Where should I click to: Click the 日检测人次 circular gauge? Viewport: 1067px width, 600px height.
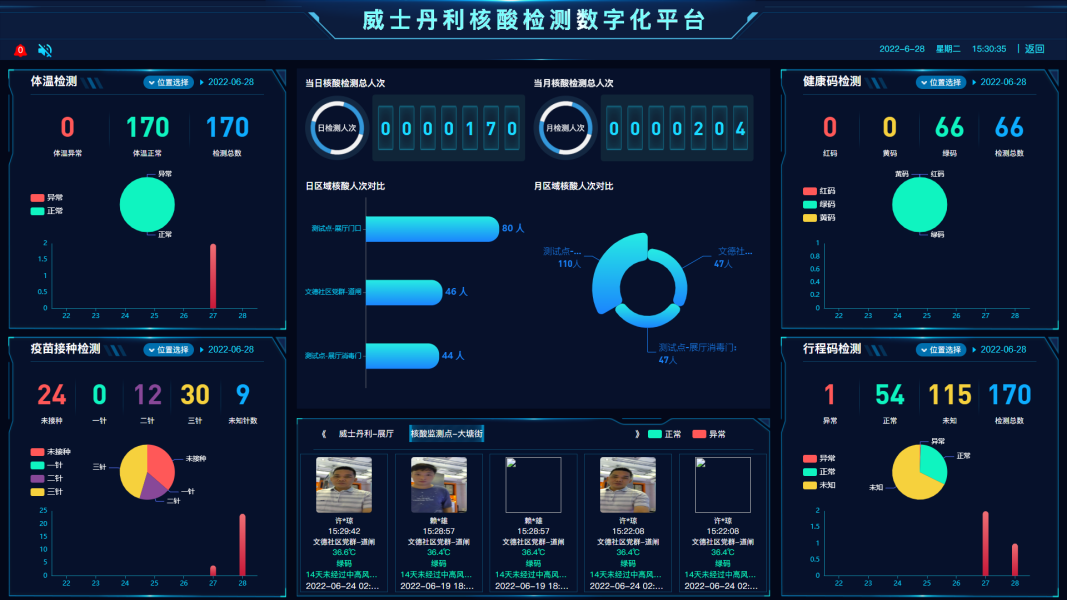pos(336,128)
